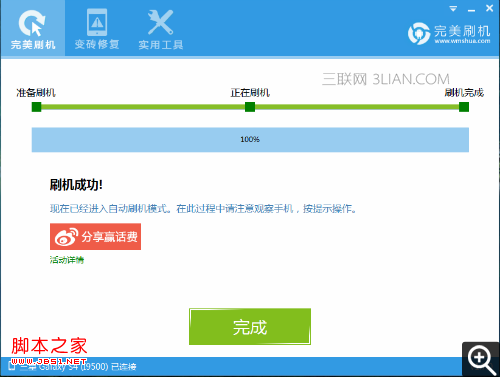
Task: Switch to the 变砖修复 tab
Action: (97, 29)
